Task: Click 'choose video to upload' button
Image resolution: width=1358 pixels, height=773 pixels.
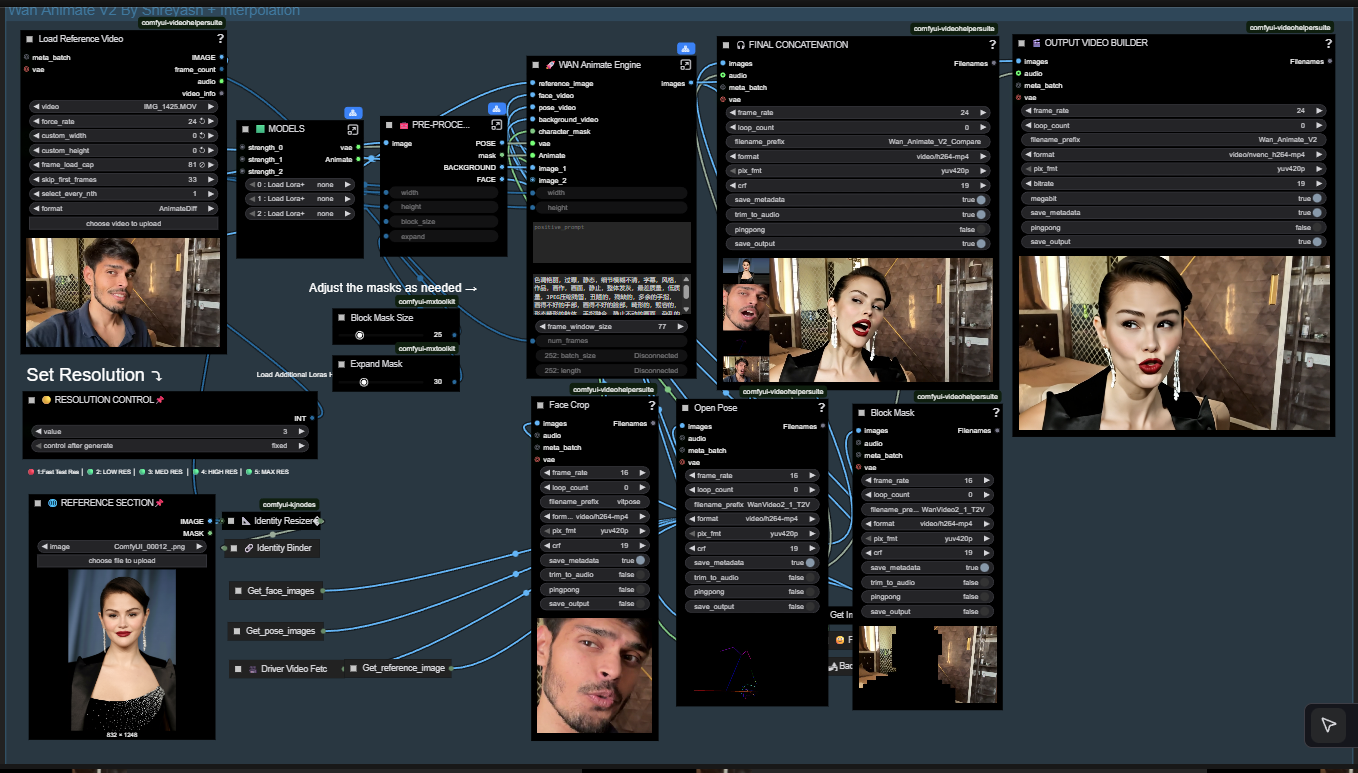Action: click(x=124, y=224)
